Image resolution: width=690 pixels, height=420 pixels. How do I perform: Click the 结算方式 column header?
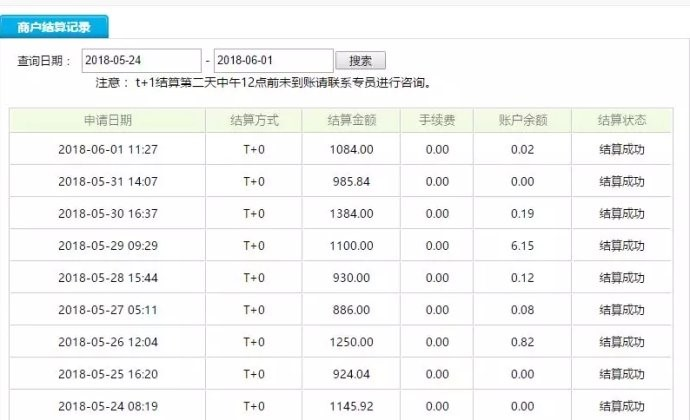point(254,120)
